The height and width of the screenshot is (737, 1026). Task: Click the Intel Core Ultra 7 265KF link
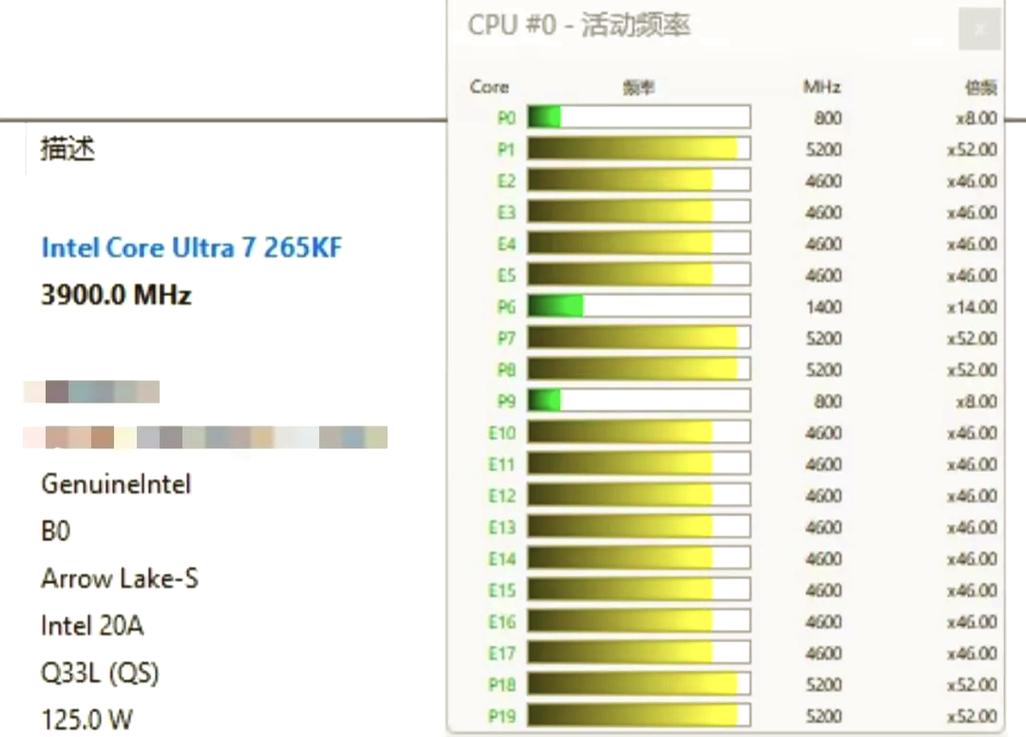(x=191, y=247)
